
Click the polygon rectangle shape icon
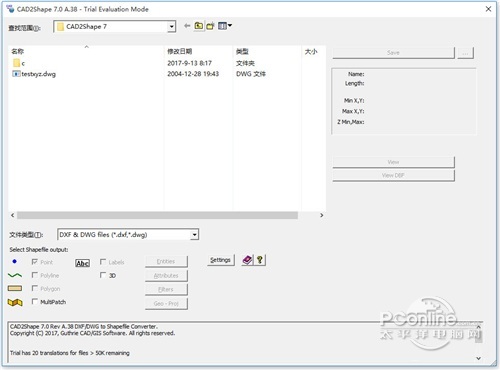(15, 288)
